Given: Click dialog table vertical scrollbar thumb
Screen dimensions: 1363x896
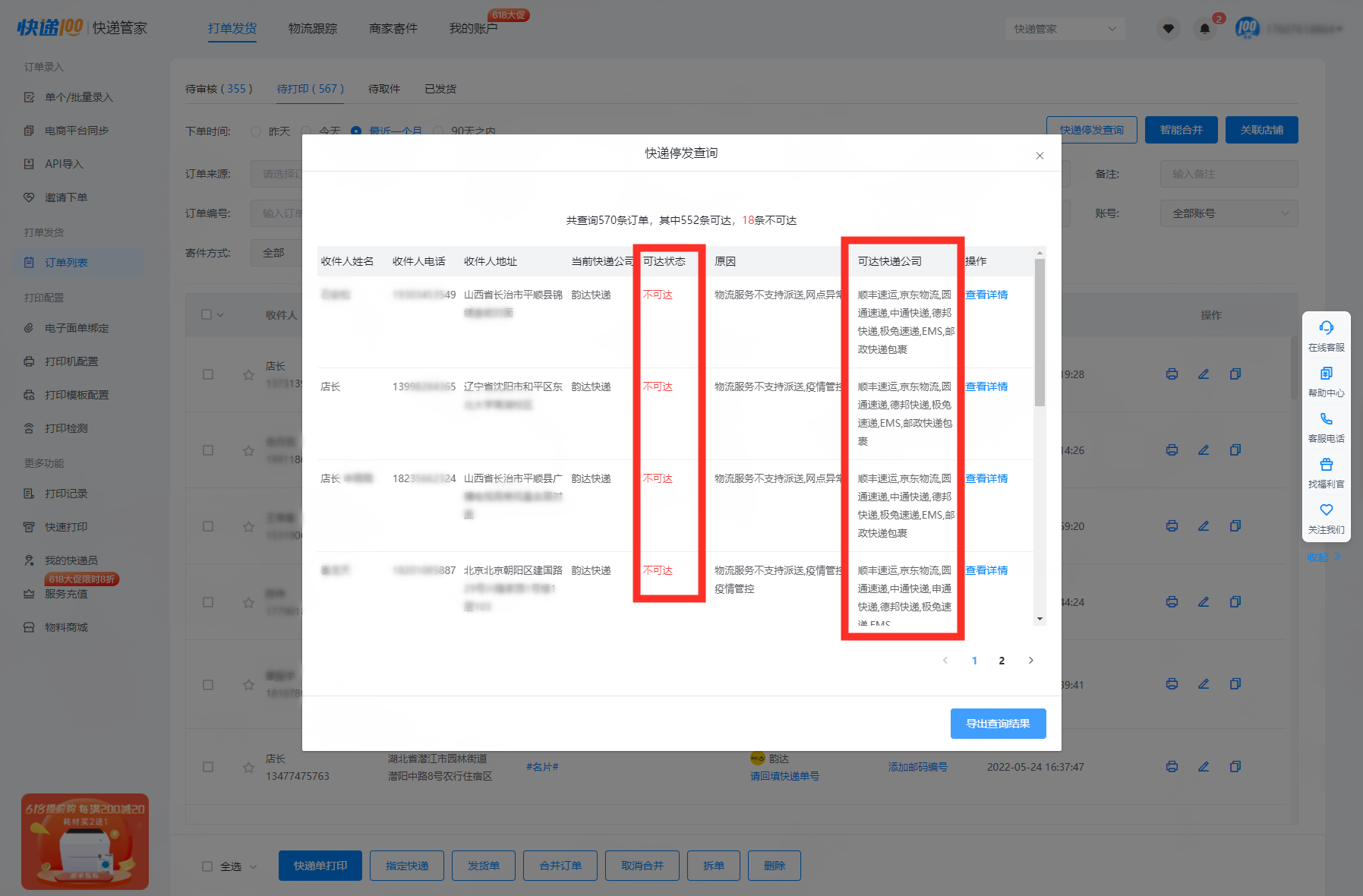Looking at the screenshot, I should 1040,333.
